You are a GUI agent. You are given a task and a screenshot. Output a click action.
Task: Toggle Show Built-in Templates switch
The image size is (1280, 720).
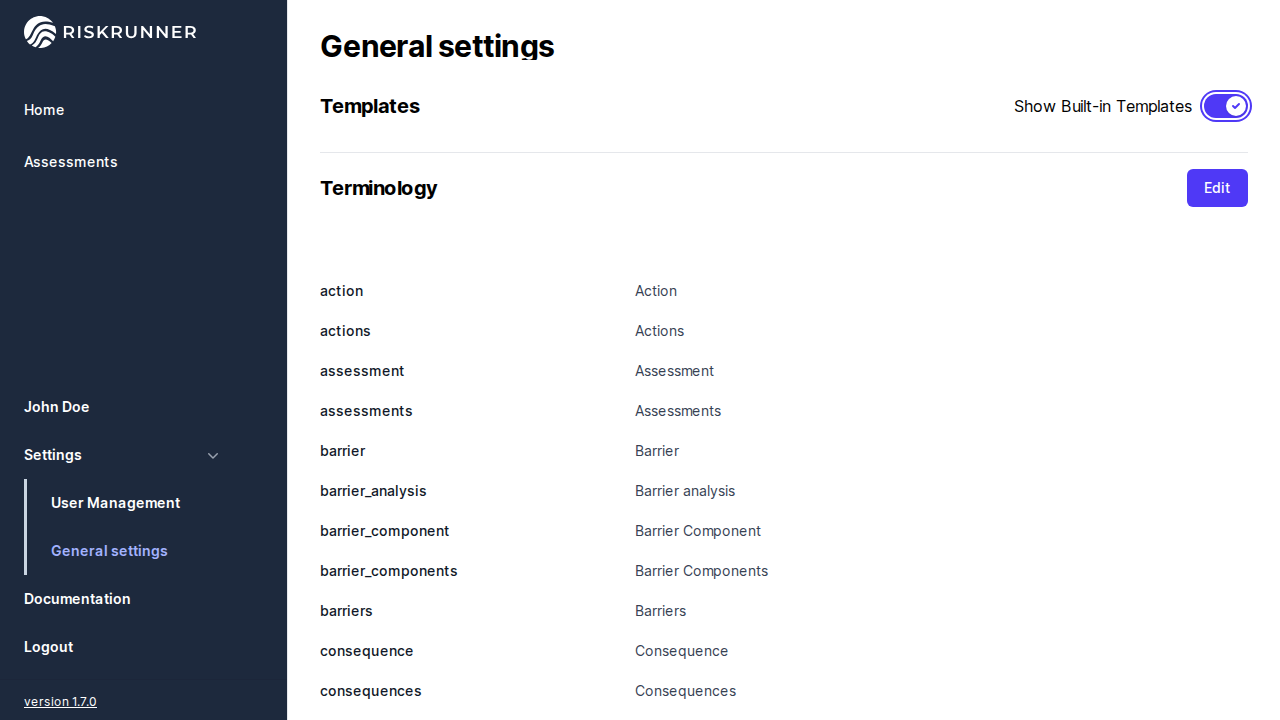[x=1225, y=106]
